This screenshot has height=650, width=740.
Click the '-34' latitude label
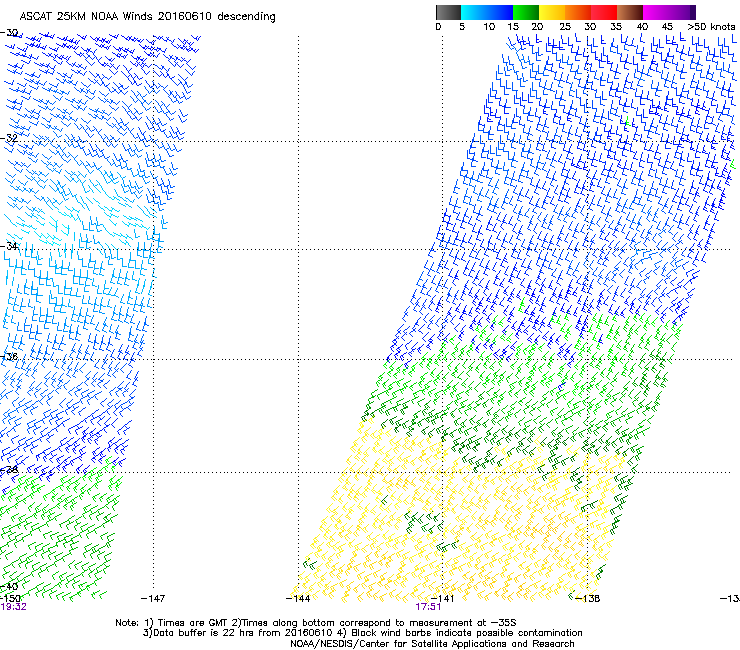click(9, 246)
